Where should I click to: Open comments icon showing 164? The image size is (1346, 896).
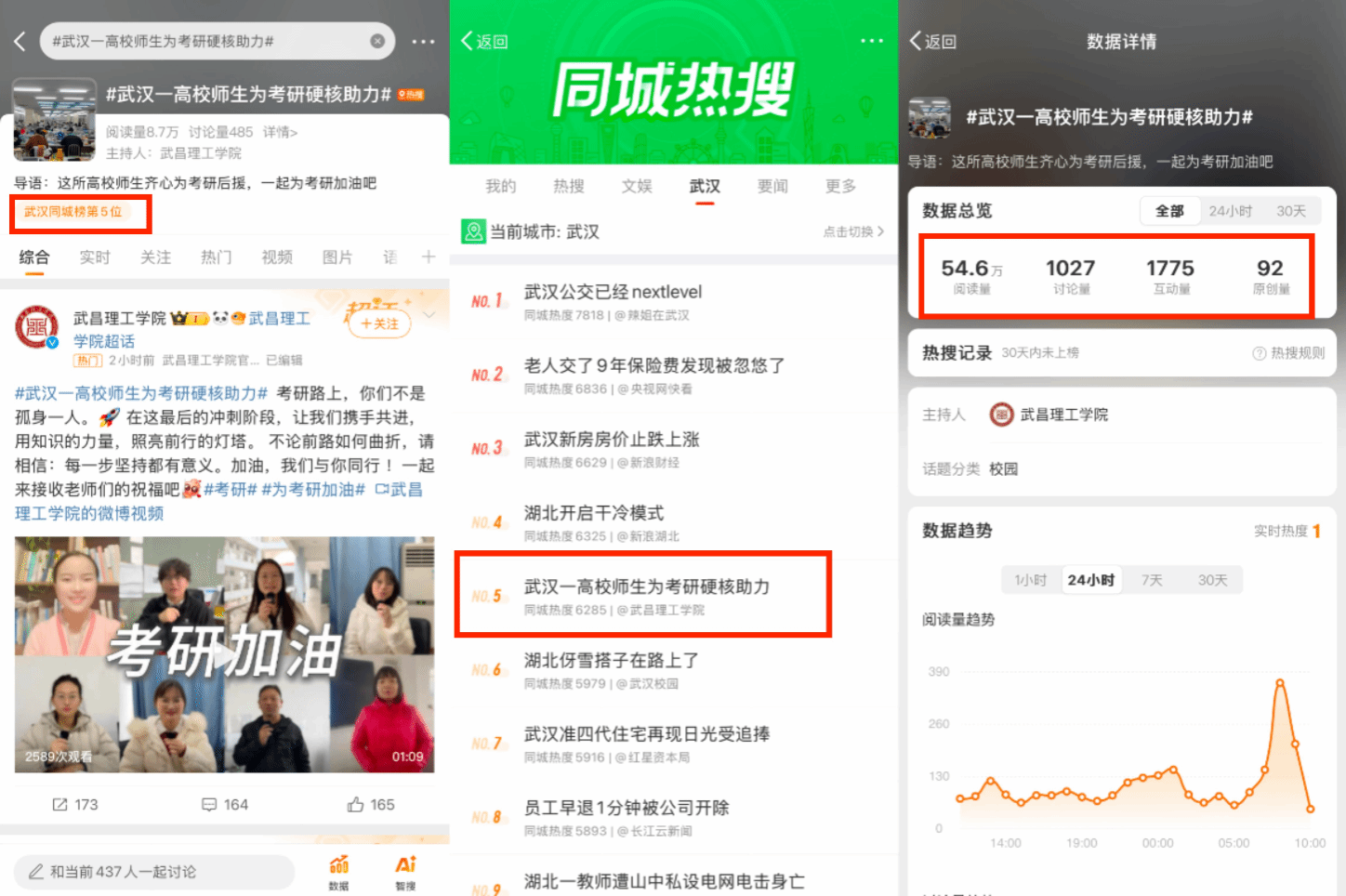pyautogui.click(x=225, y=804)
